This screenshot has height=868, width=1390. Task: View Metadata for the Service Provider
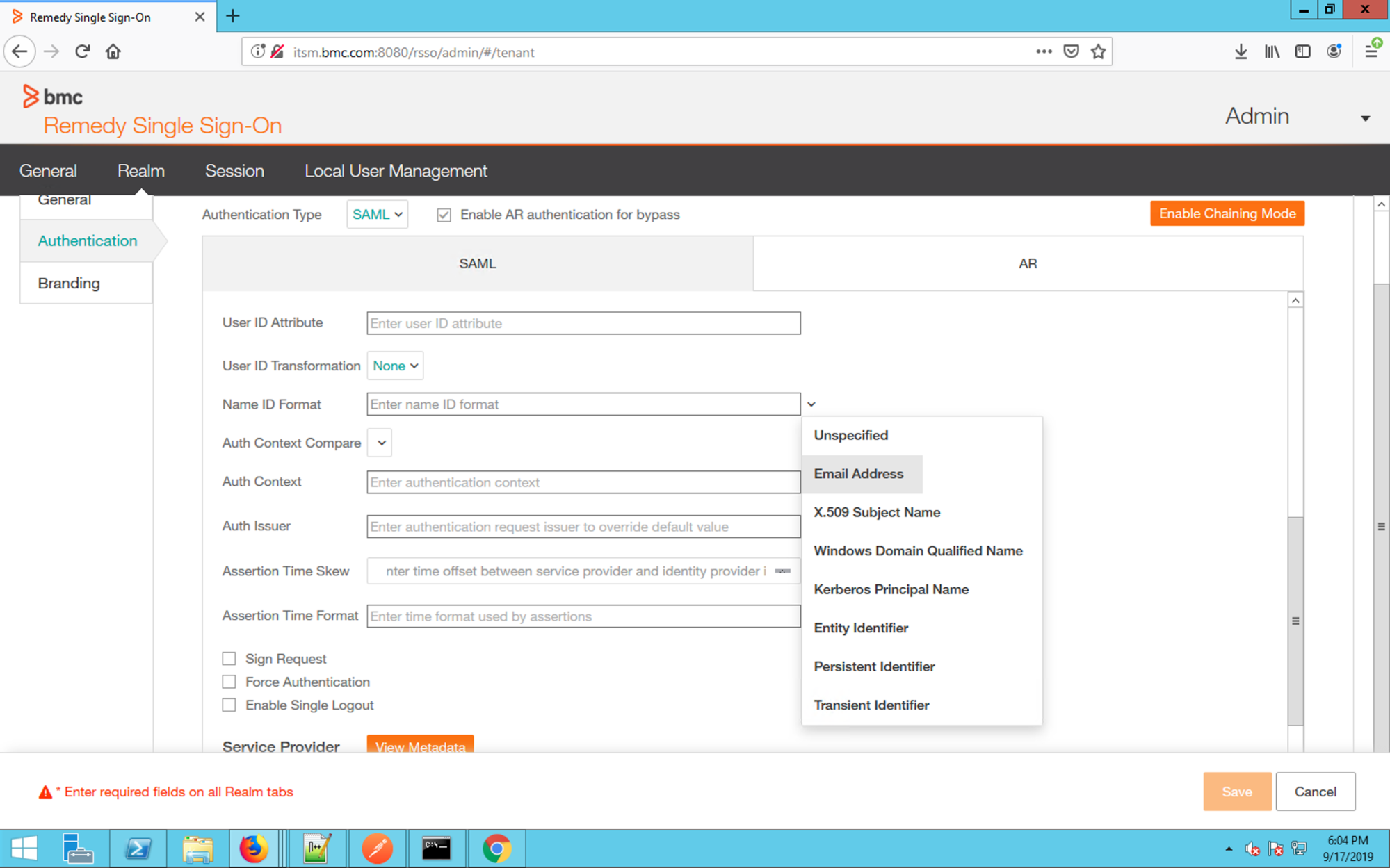[420, 746]
